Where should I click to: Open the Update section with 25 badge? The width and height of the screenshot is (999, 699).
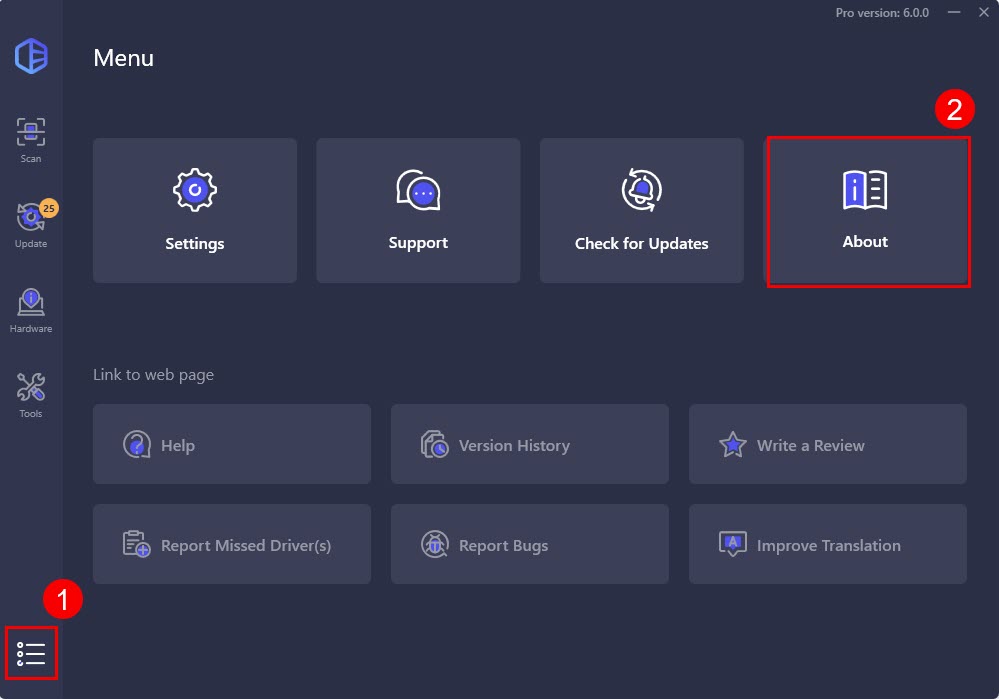(31, 224)
